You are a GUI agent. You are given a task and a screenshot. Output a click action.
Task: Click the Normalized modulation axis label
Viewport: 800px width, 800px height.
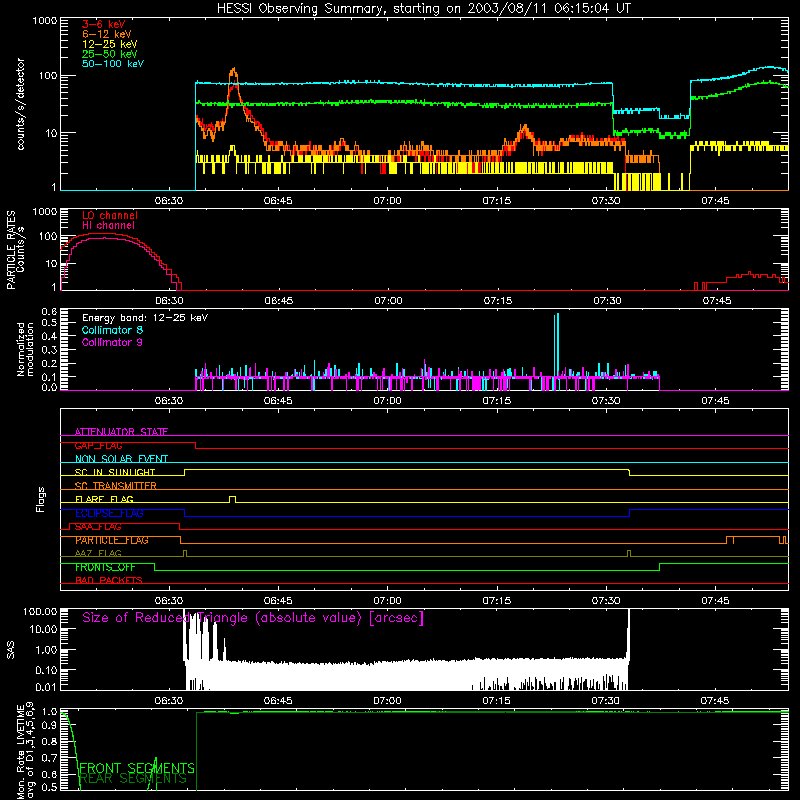25,349
